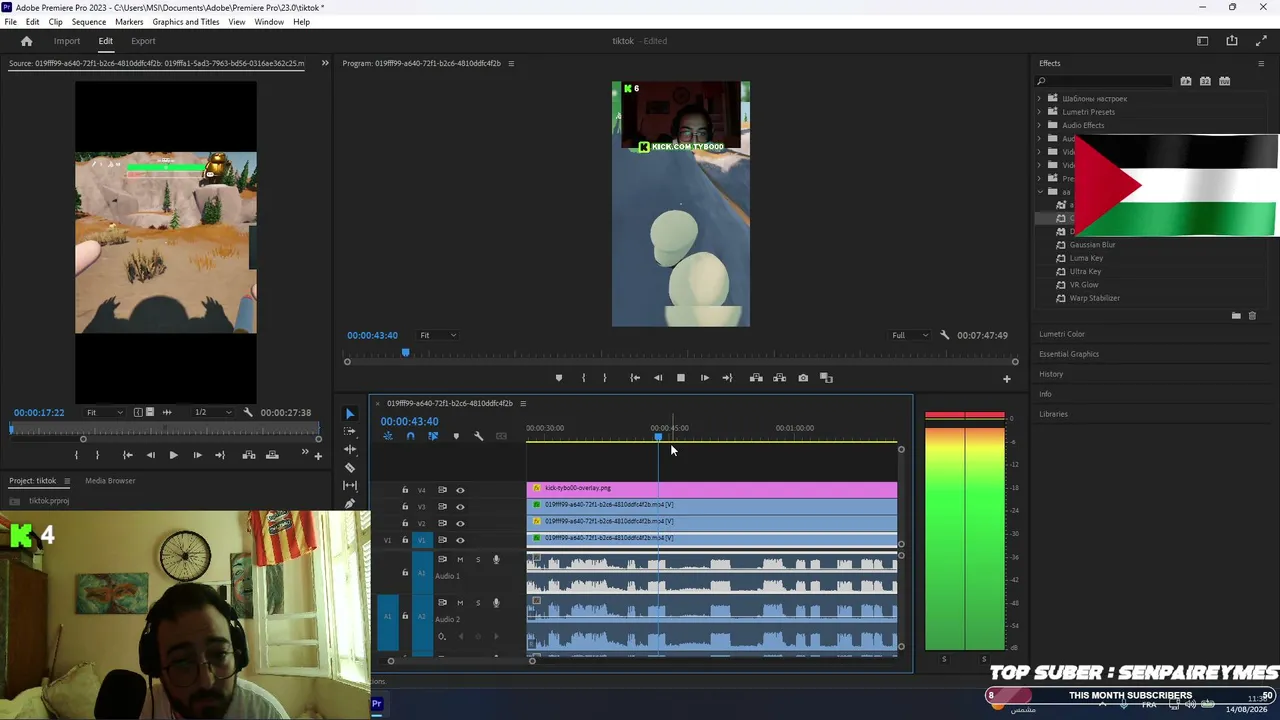Viewport: 1280px width, 720px height.
Task: Toggle V4 track visibility eye
Action: (x=460, y=490)
